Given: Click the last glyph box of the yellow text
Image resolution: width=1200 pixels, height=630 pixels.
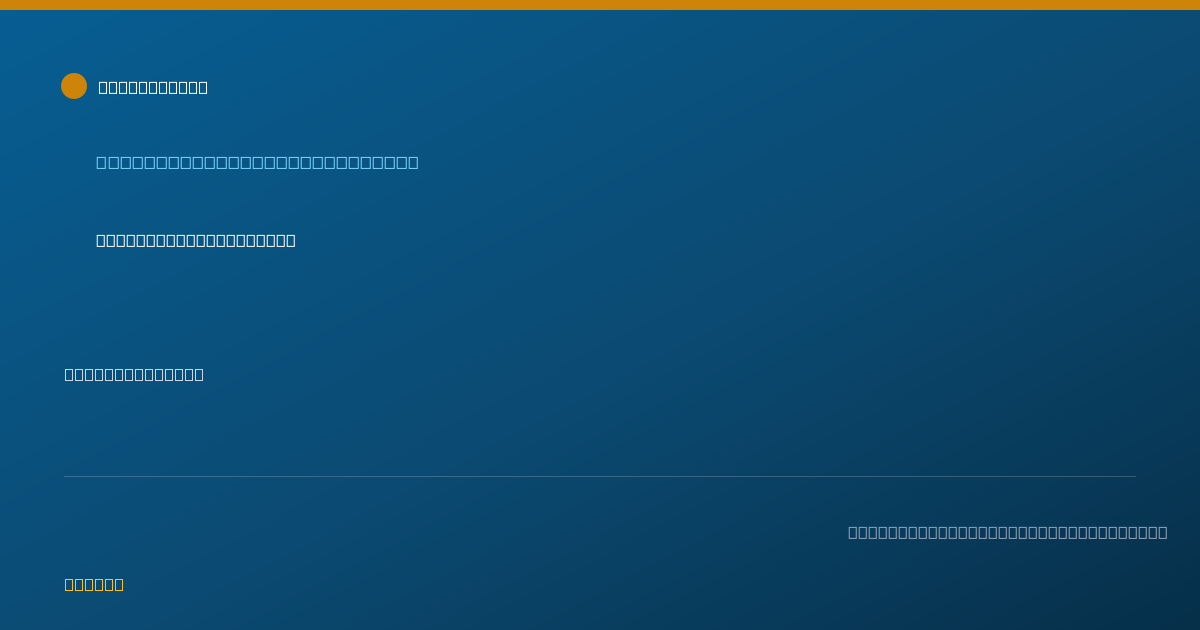Looking at the screenshot, I should [x=119, y=584].
